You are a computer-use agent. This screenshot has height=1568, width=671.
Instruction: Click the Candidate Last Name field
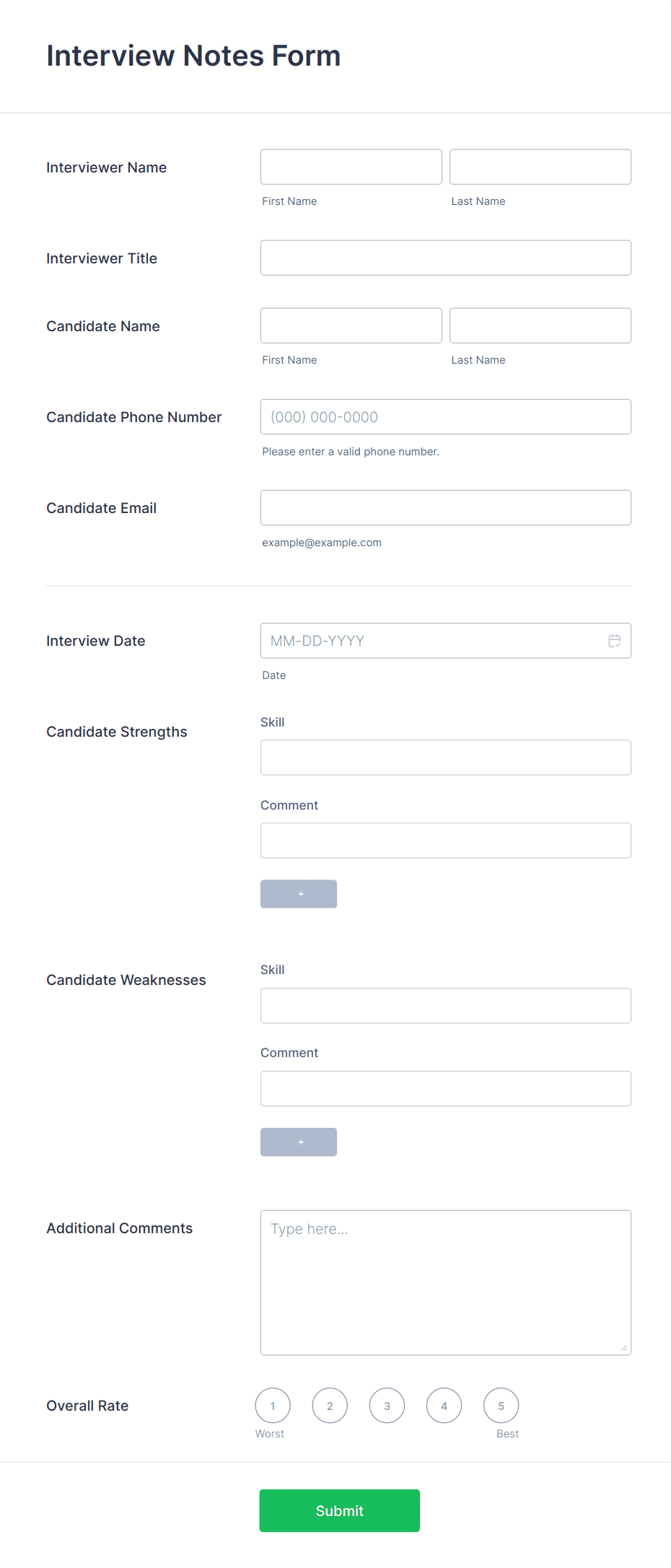click(x=540, y=325)
